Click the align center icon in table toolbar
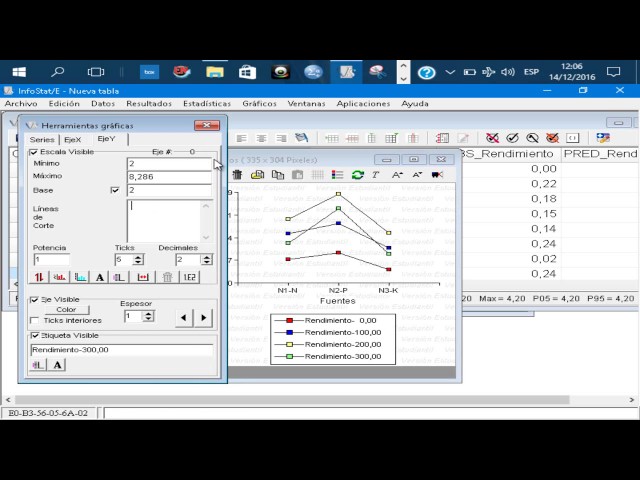The width and height of the screenshot is (640, 480). [261, 138]
